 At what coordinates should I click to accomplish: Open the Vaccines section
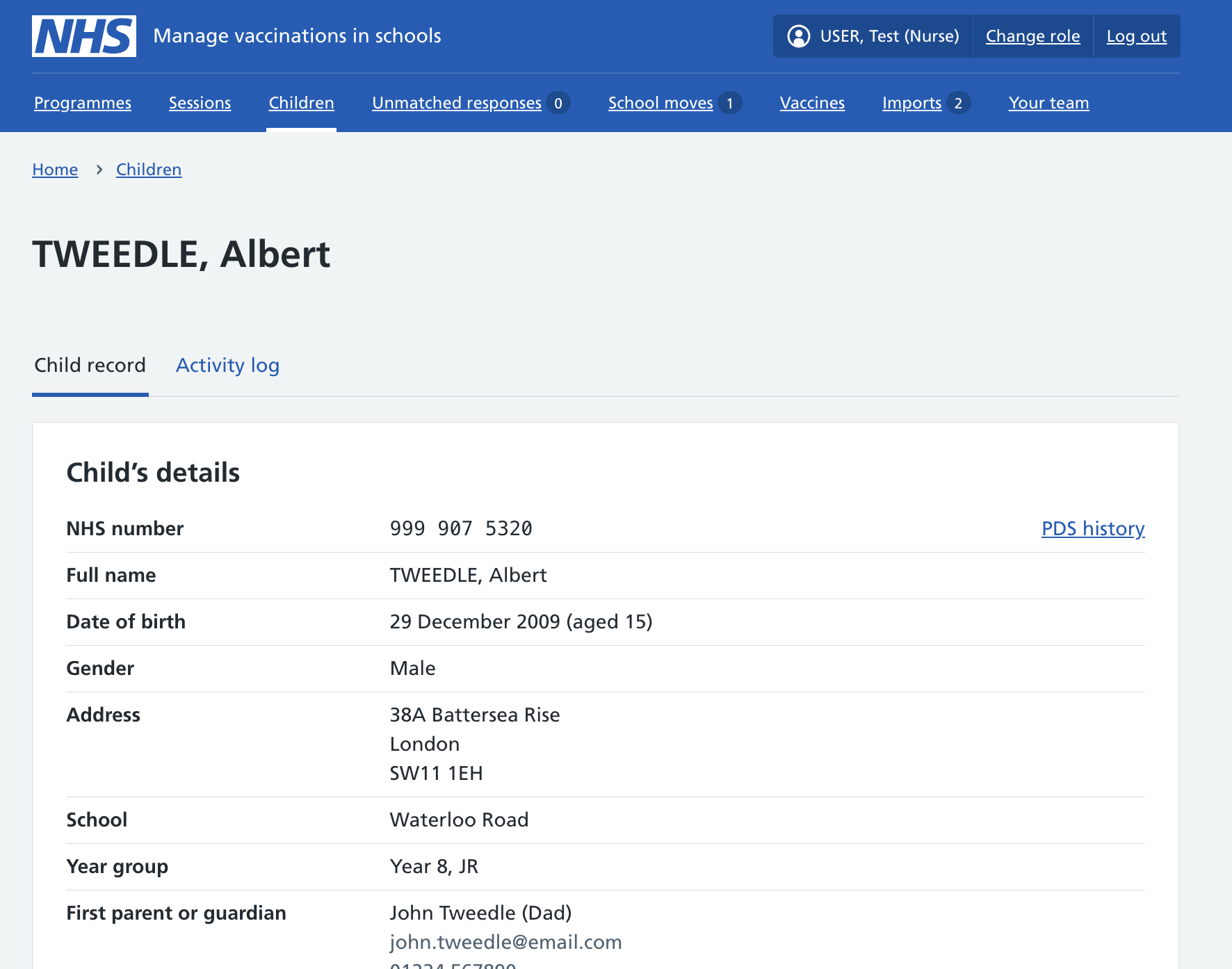click(x=812, y=103)
